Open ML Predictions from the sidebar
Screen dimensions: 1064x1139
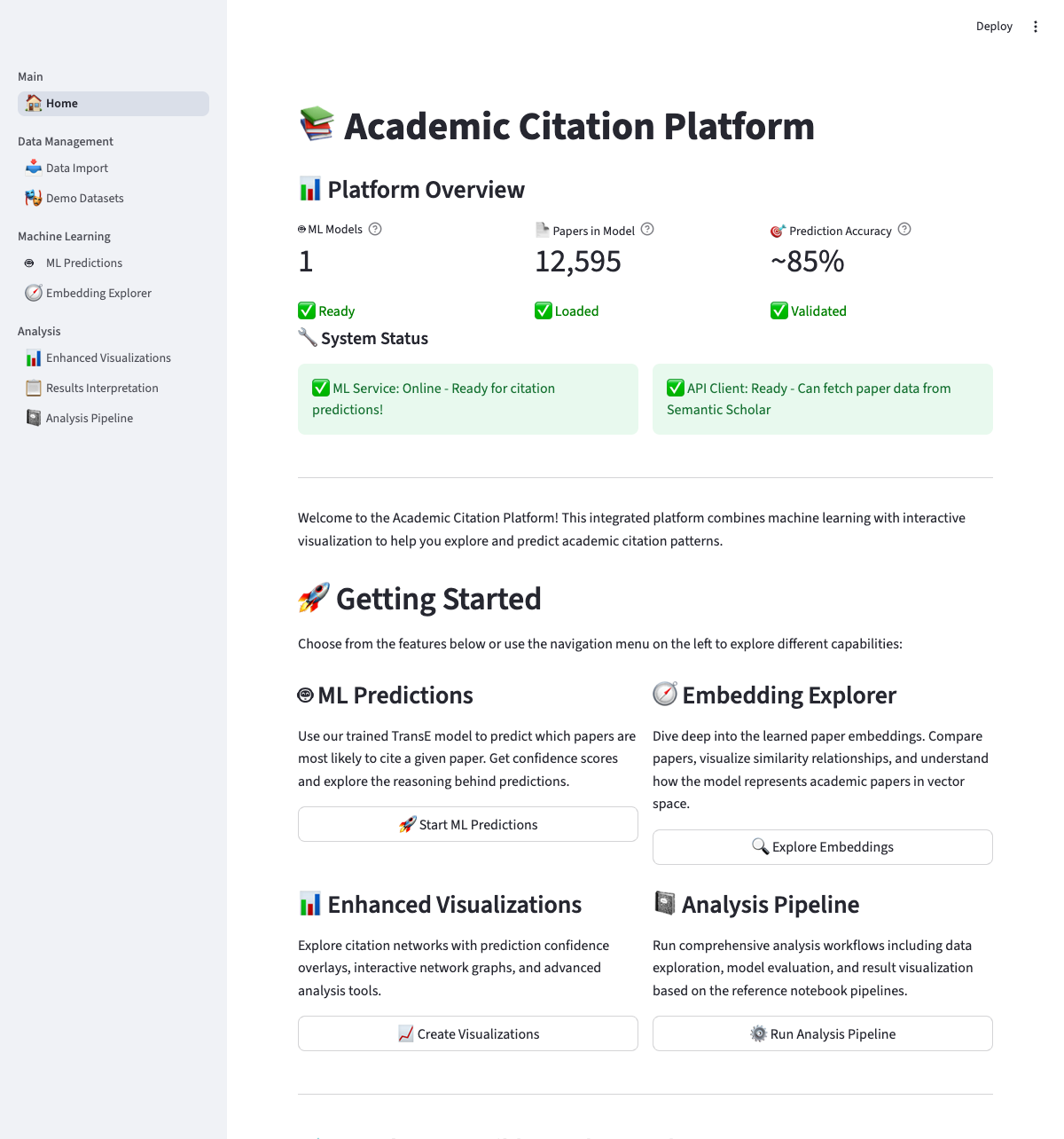tap(84, 263)
